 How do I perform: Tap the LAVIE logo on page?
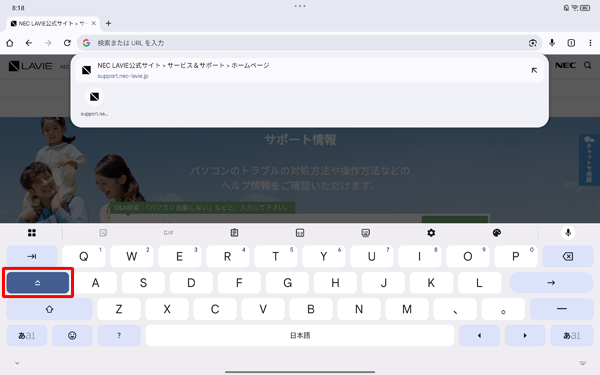point(31,66)
